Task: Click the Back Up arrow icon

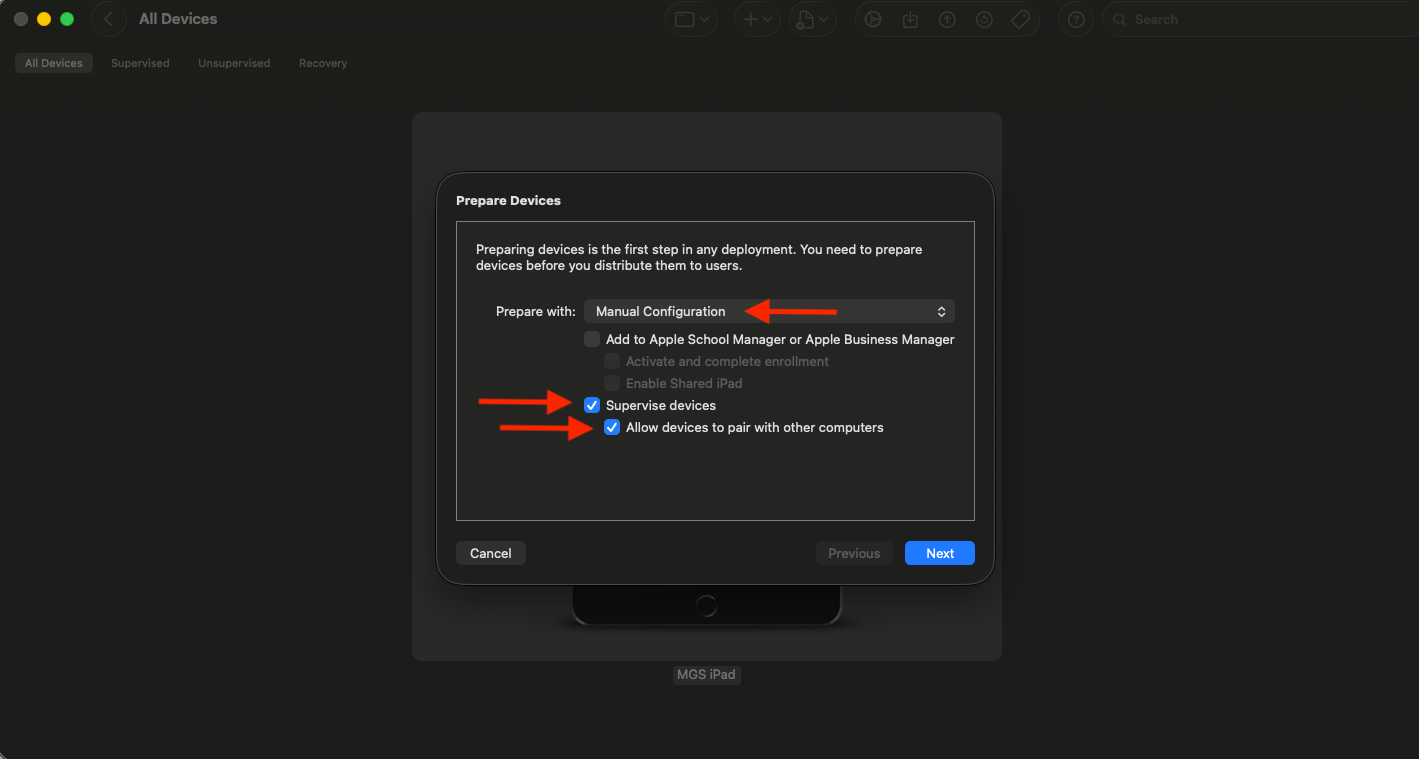Action: 947,19
